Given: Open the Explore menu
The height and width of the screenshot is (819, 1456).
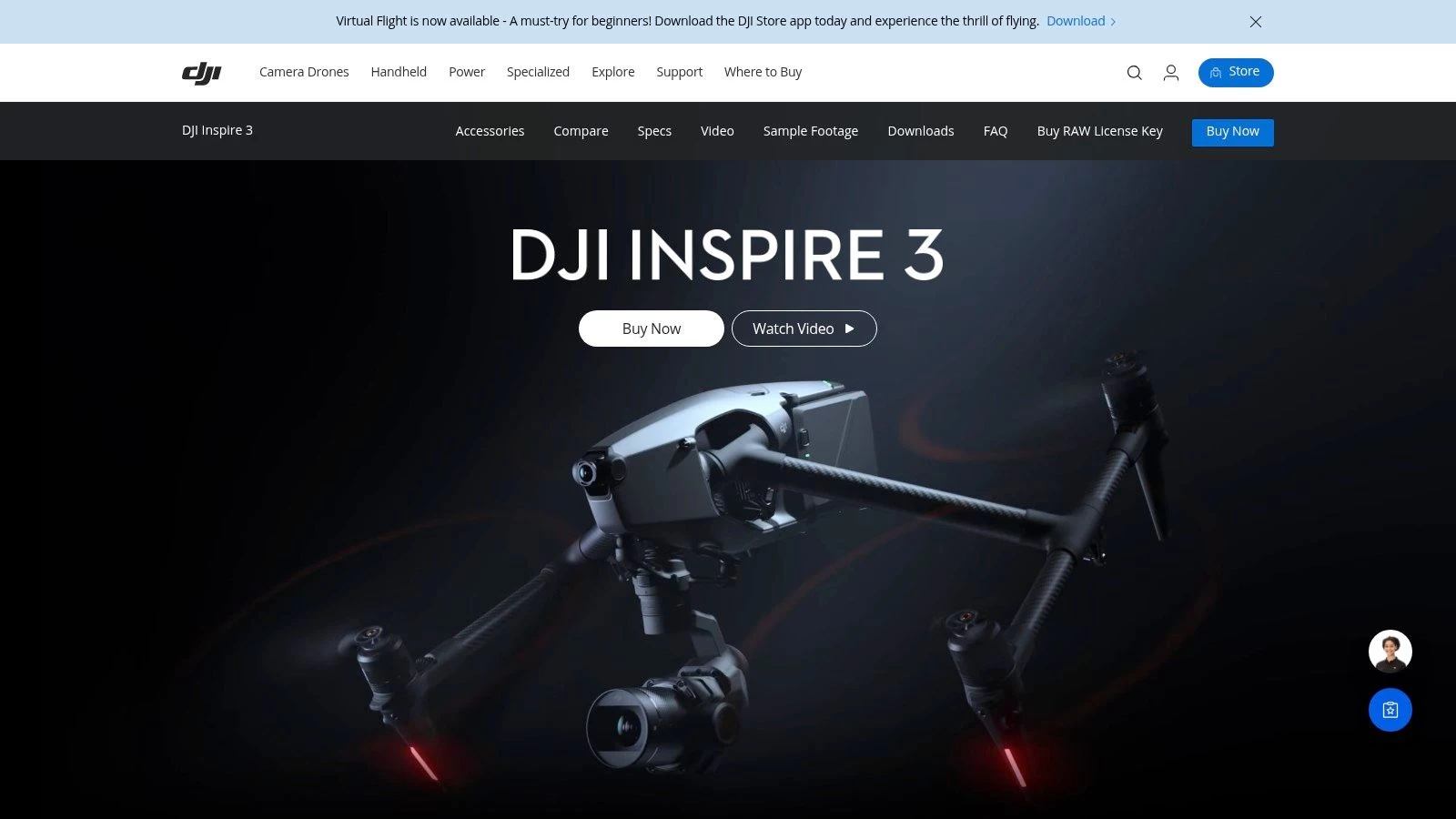Looking at the screenshot, I should pyautogui.click(x=613, y=72).
